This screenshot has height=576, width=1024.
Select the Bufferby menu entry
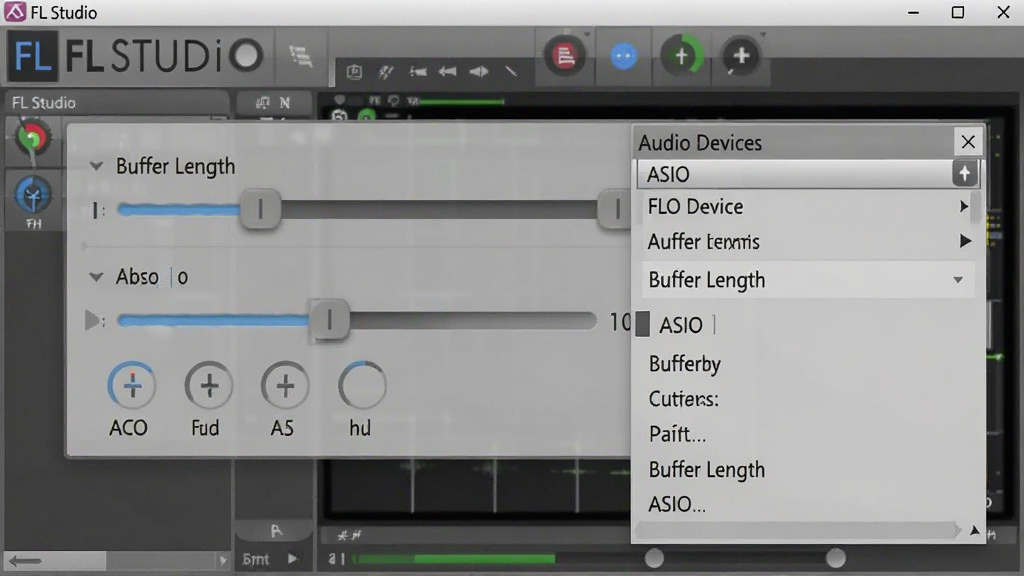(685, 364)
